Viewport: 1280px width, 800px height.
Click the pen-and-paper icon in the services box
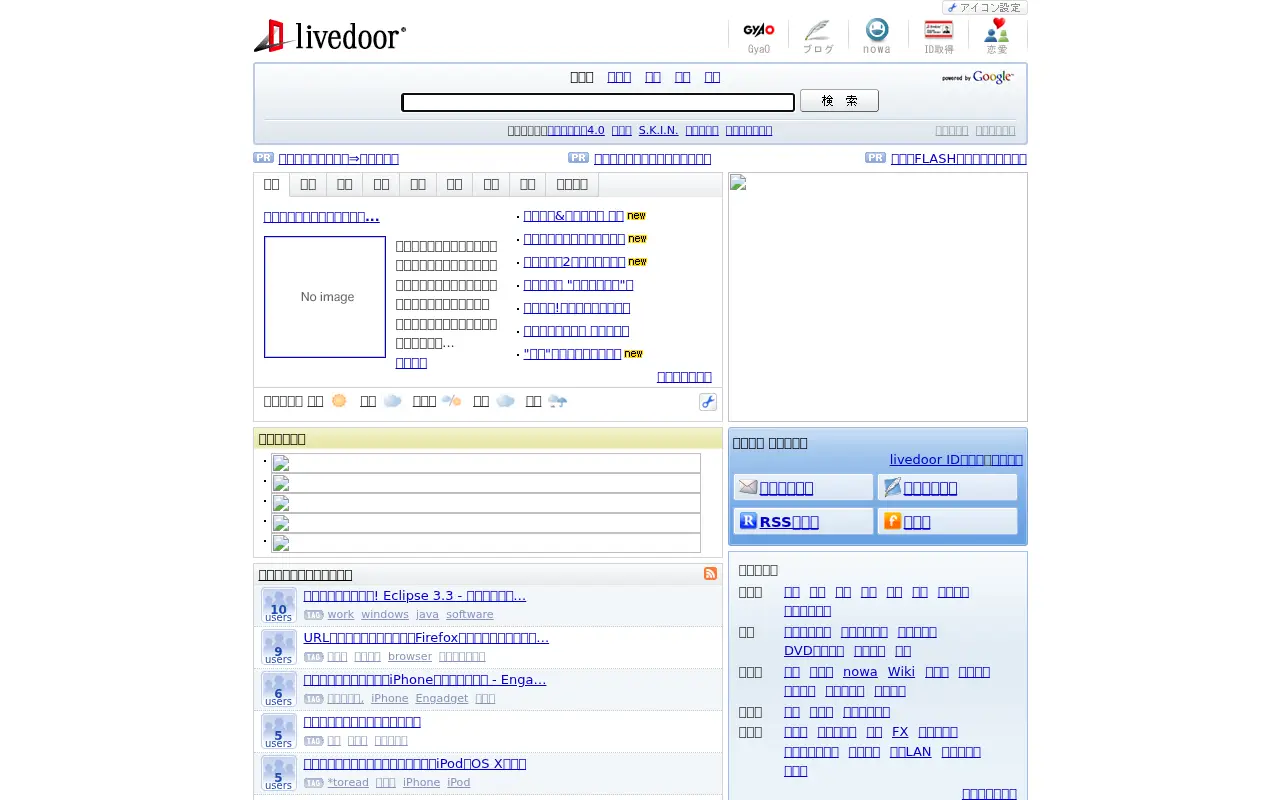coord(893,487)
